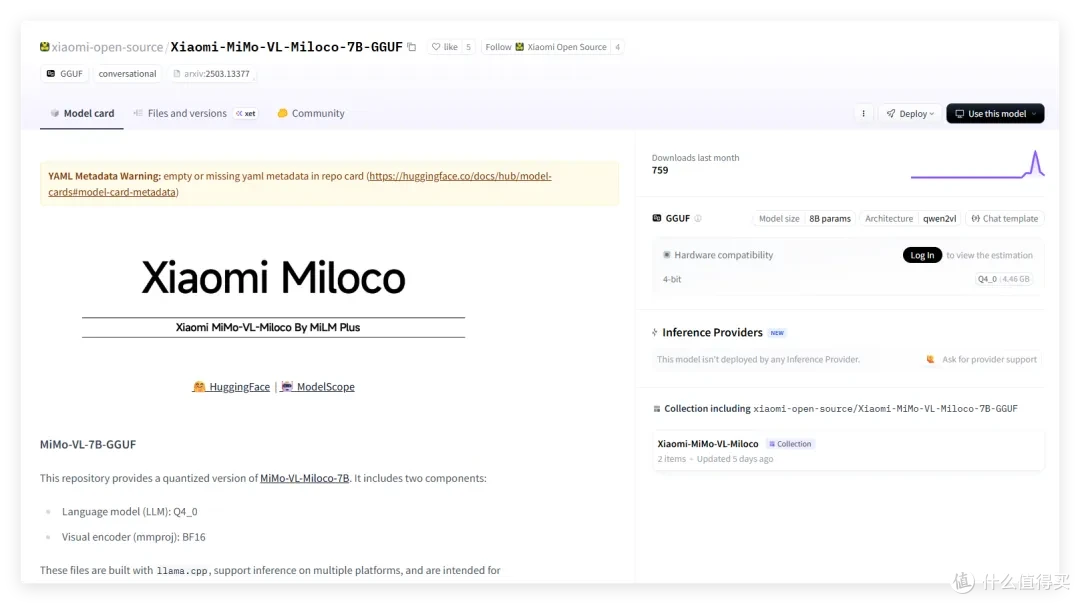Select the conversational tag
This screenshot has width=1080, height=604.
pos(127,74)
